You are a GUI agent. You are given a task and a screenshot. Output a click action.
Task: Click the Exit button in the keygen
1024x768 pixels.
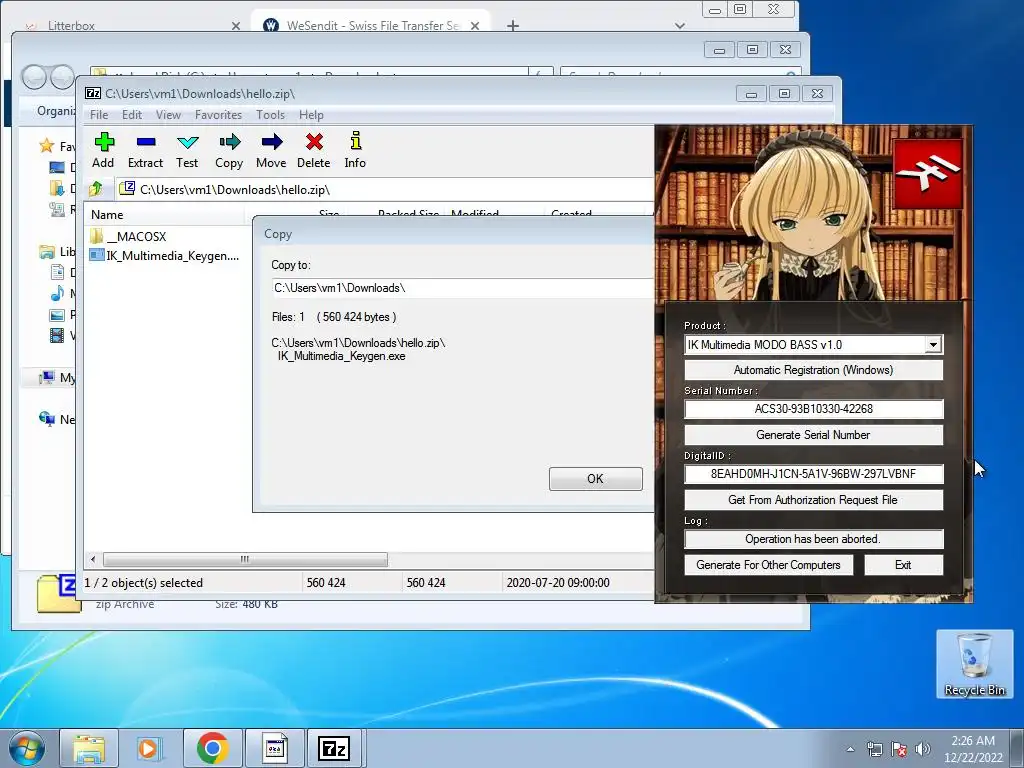(x=903, y=565)
